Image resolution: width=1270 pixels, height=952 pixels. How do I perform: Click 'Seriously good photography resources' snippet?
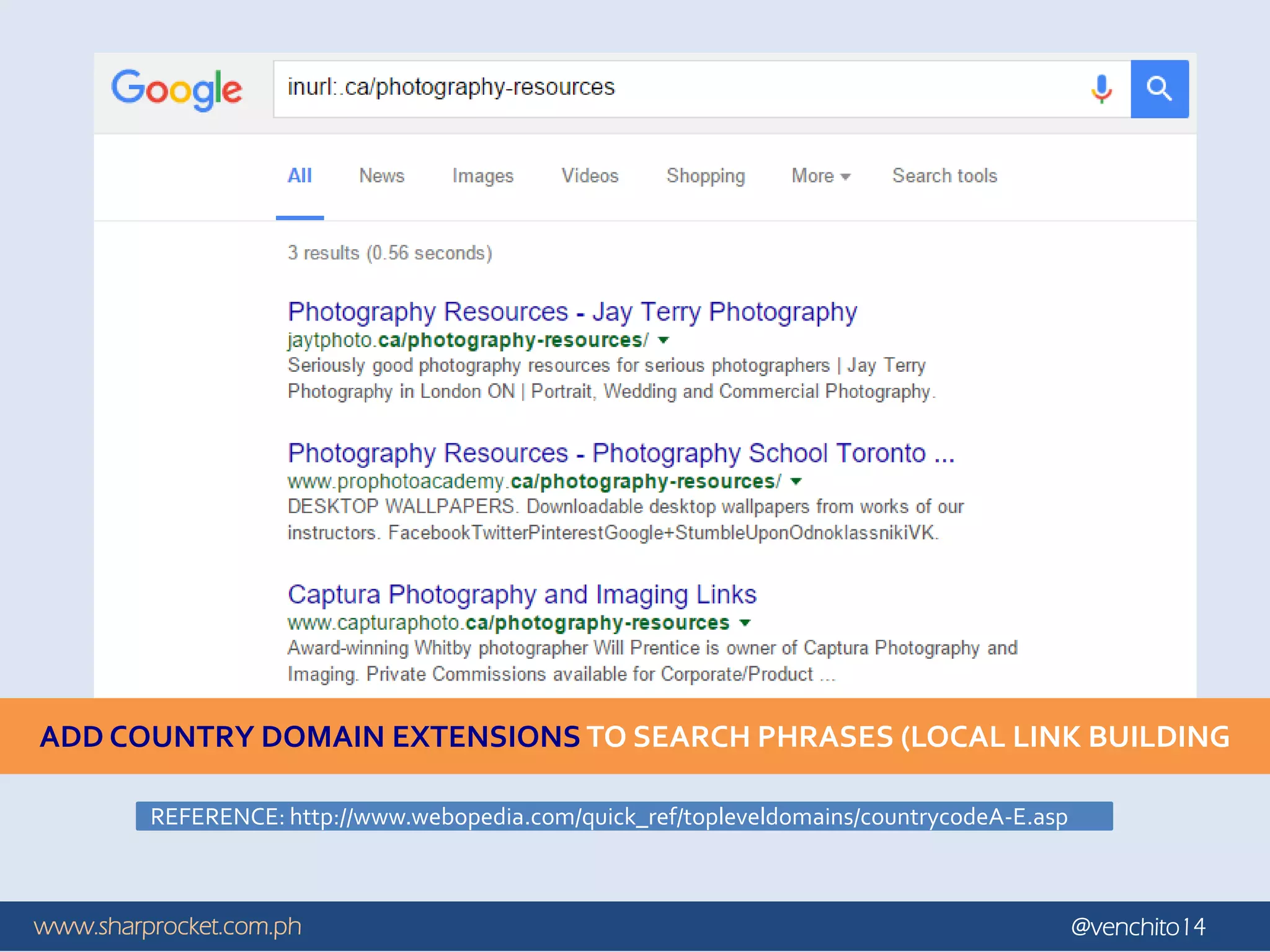point(611,378)
